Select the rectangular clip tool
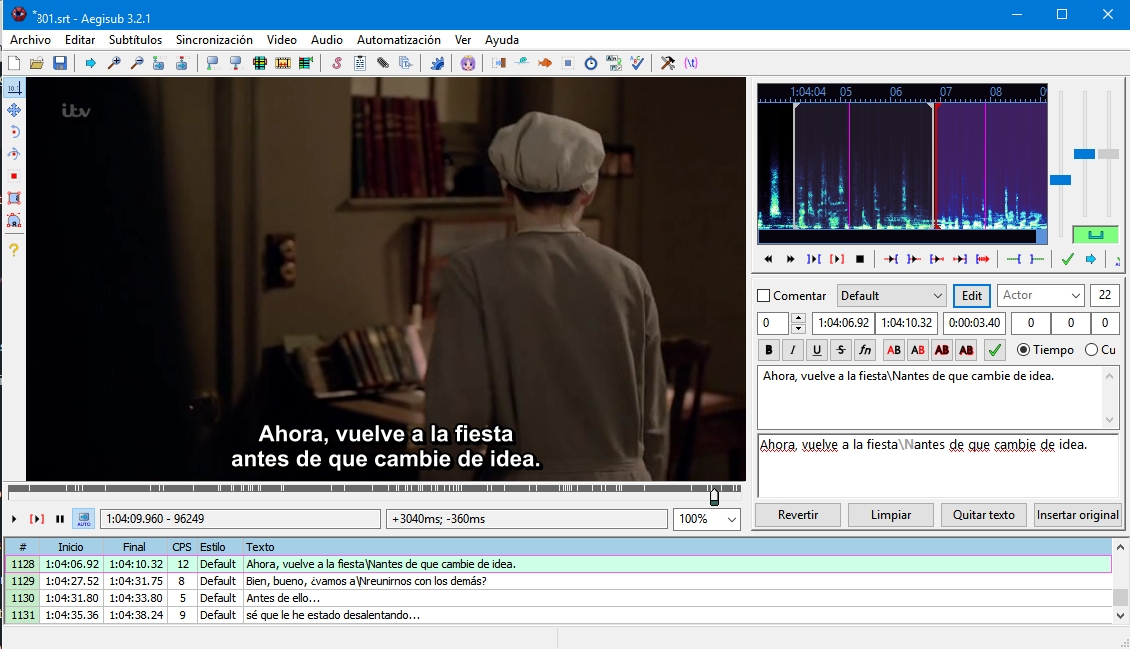1130x649 pixels. tap(14, 199)
